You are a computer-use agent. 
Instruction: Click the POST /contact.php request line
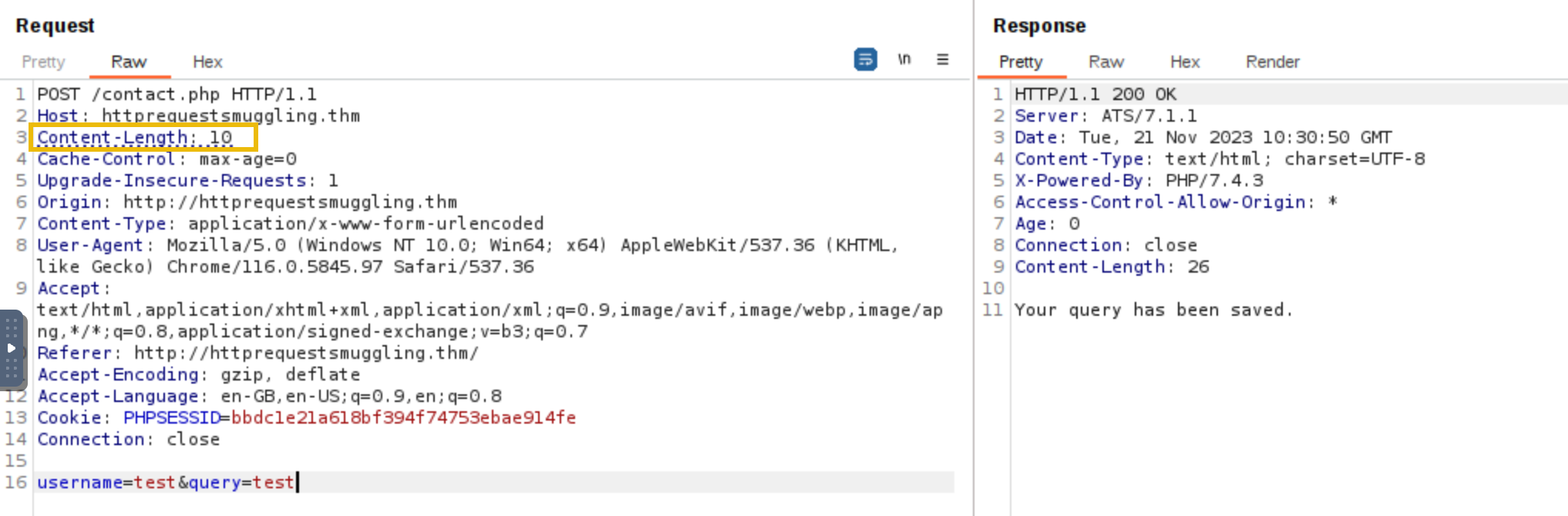click(x=177, y=94)
